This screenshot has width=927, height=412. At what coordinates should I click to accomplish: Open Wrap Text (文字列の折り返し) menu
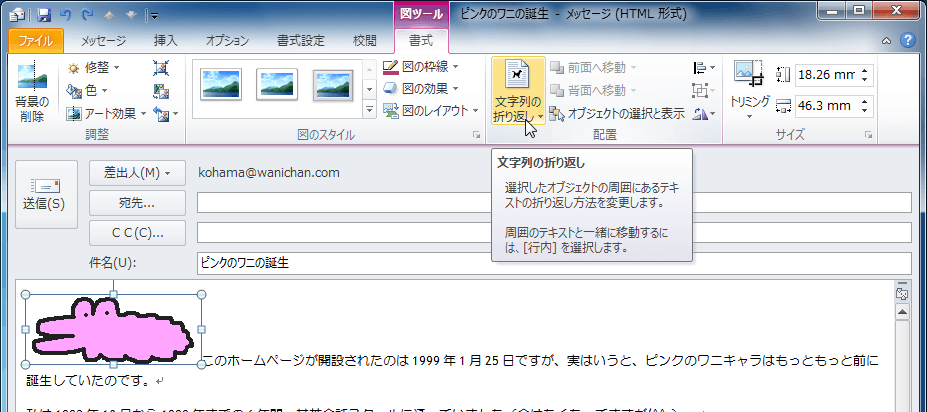518,92
